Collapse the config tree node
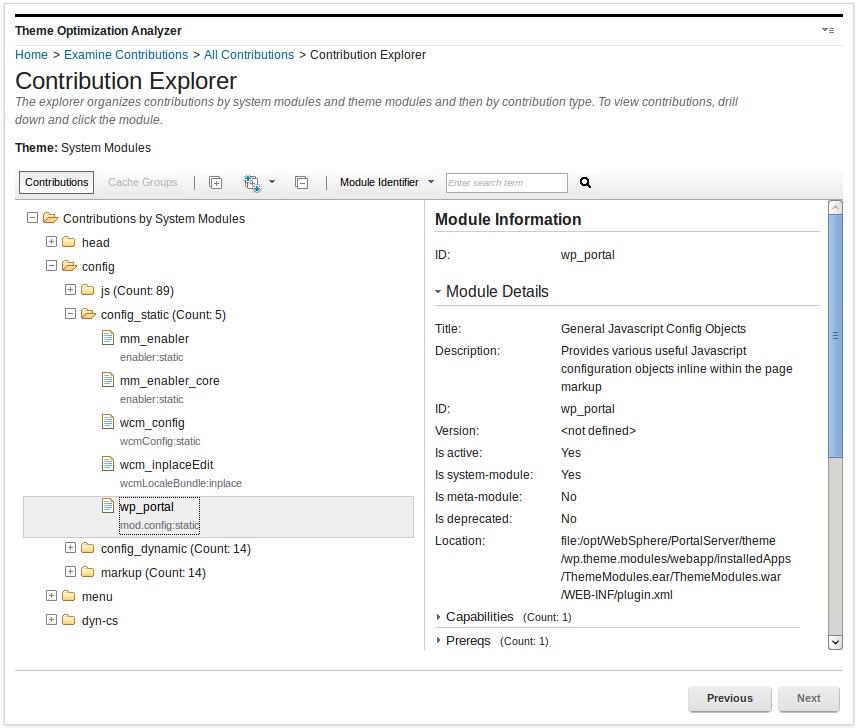The width and height of the screenshot is (856, 728). coord(51,266)
